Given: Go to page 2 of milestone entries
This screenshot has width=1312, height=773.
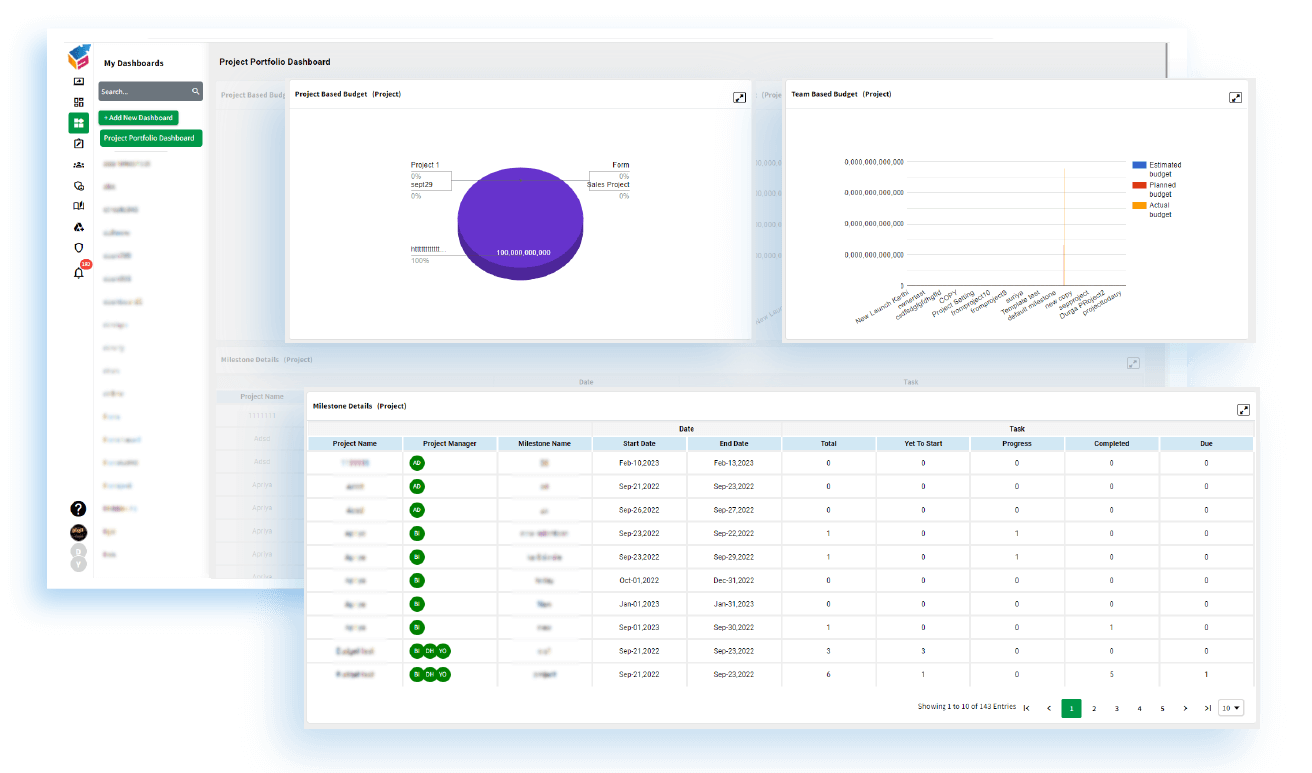Looking at the screenshot, I should (1094, 707).
